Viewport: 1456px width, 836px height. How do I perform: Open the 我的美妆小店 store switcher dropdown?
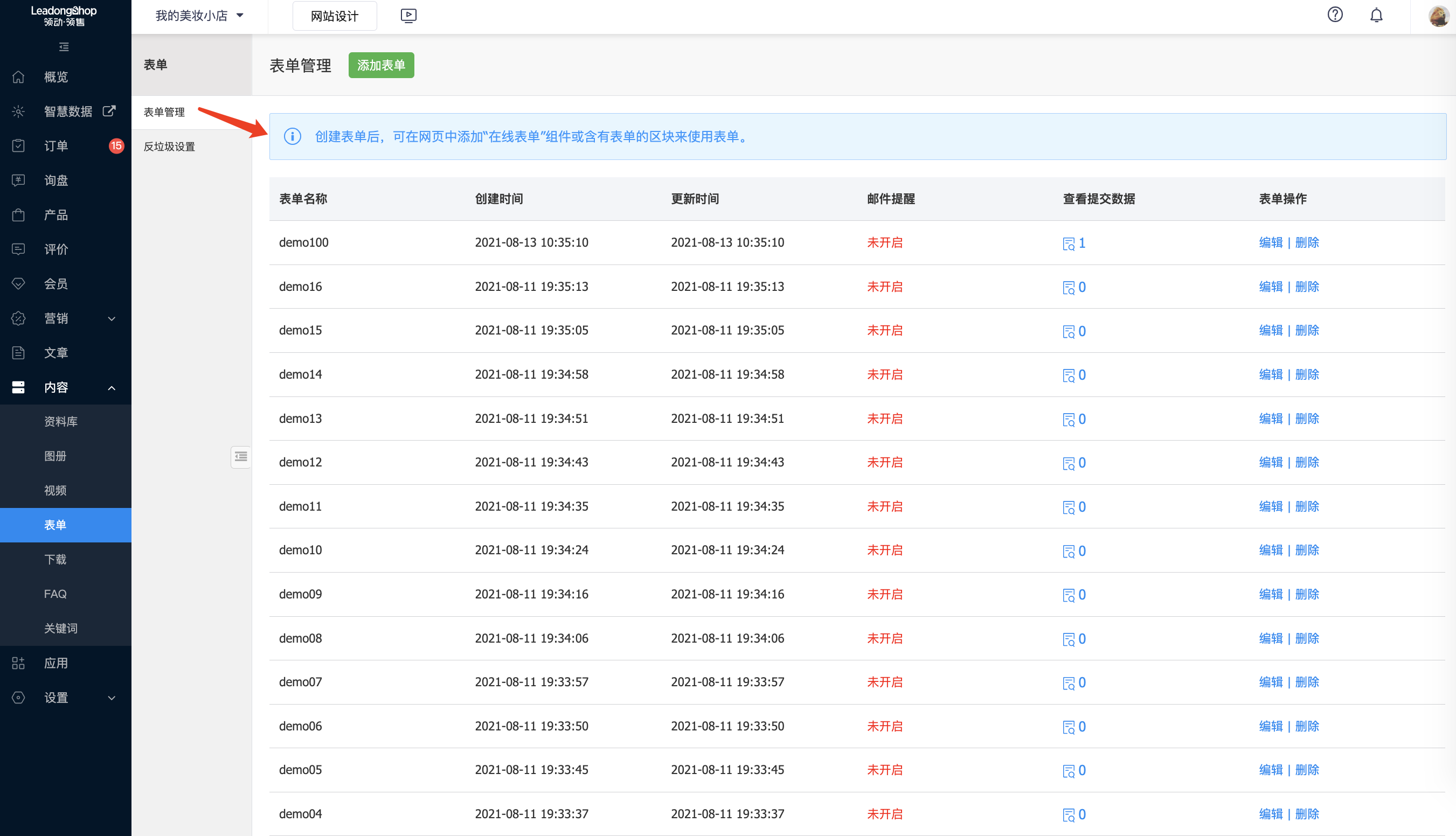click(x=198, y=16)
